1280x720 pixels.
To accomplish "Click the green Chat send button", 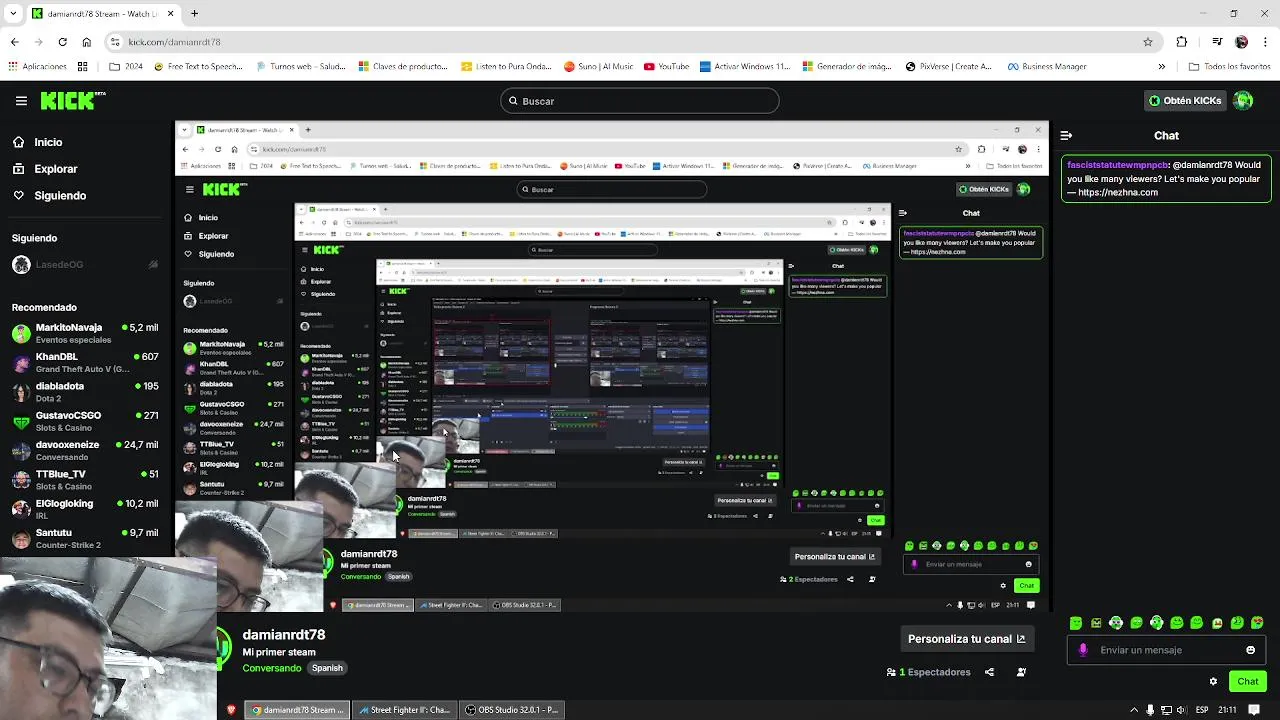I will coord(1248,681).
